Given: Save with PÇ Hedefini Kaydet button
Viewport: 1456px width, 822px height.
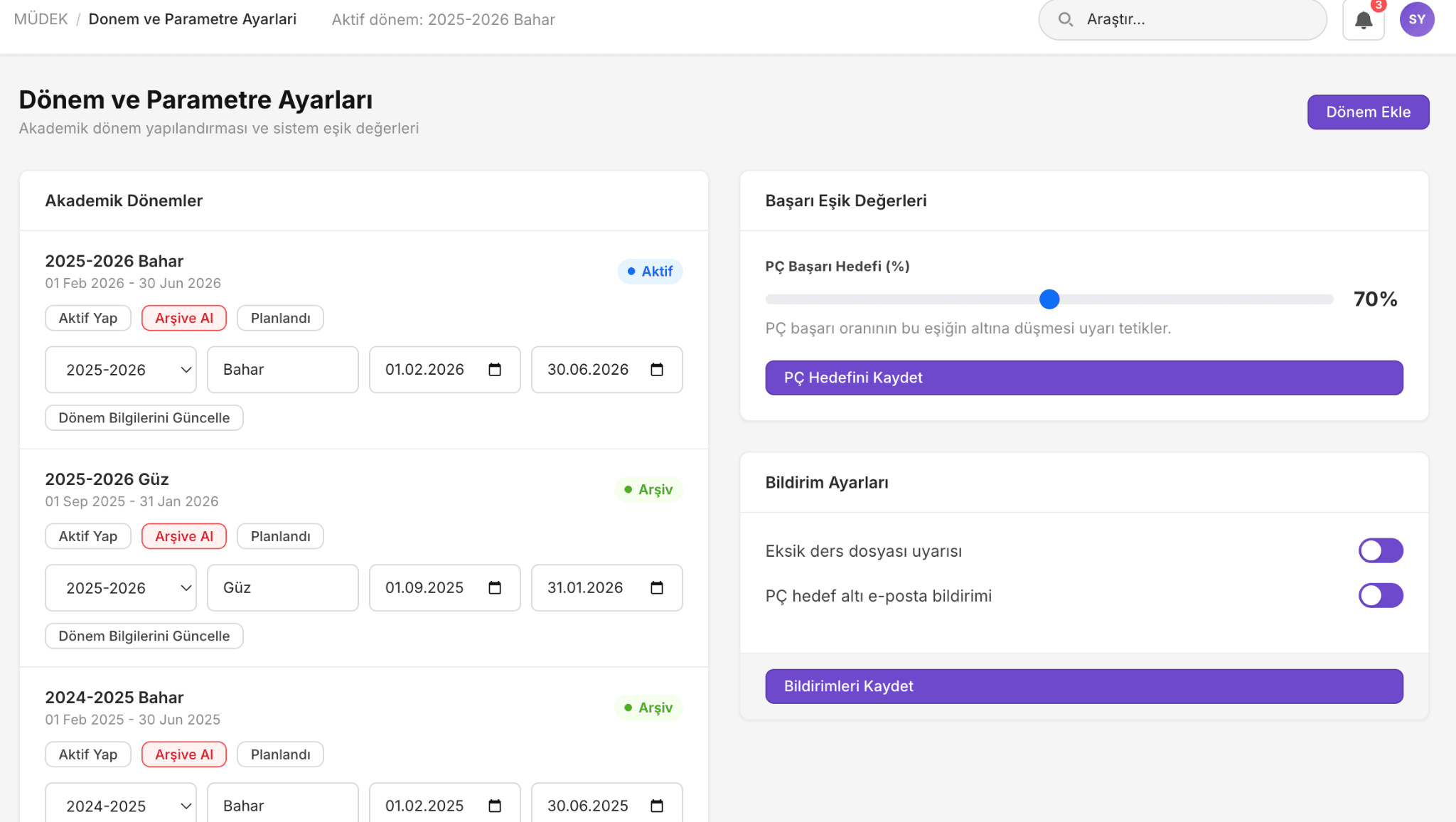Looking at the screenshot, I should [x=1084, y=378].
